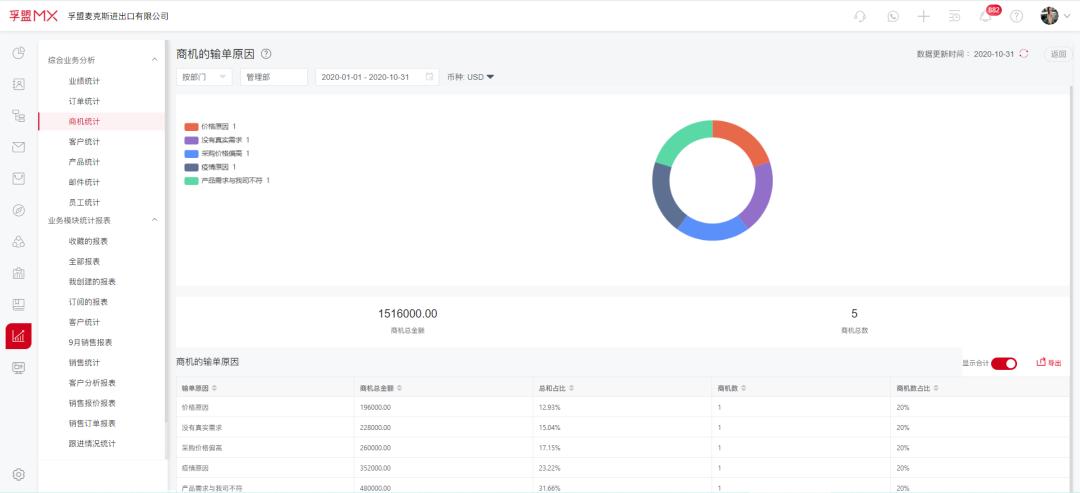Image resolution: width=1080 pixels, height=493 pixels.
Task: Open notifications bell with 882 badge
Action: click(x=985, y=16)
